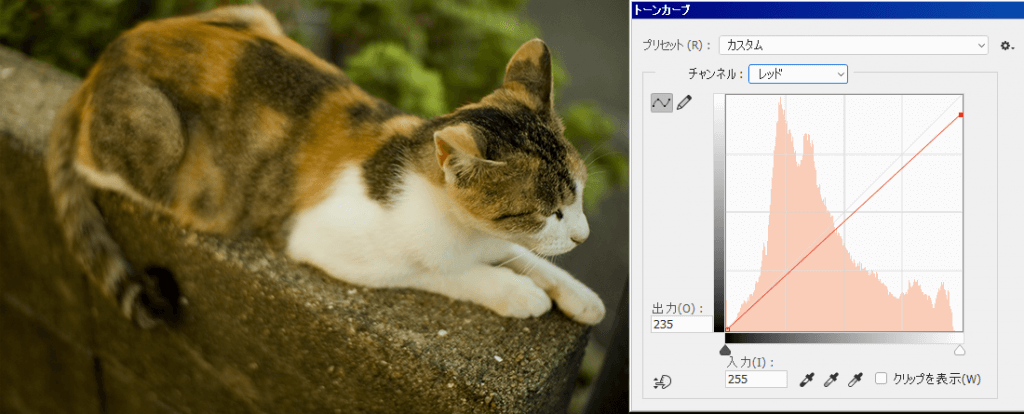The height and width of the screenshot is (414, 1024).
Task: Pick the white point eyedropper
Action: coord(855,379)
